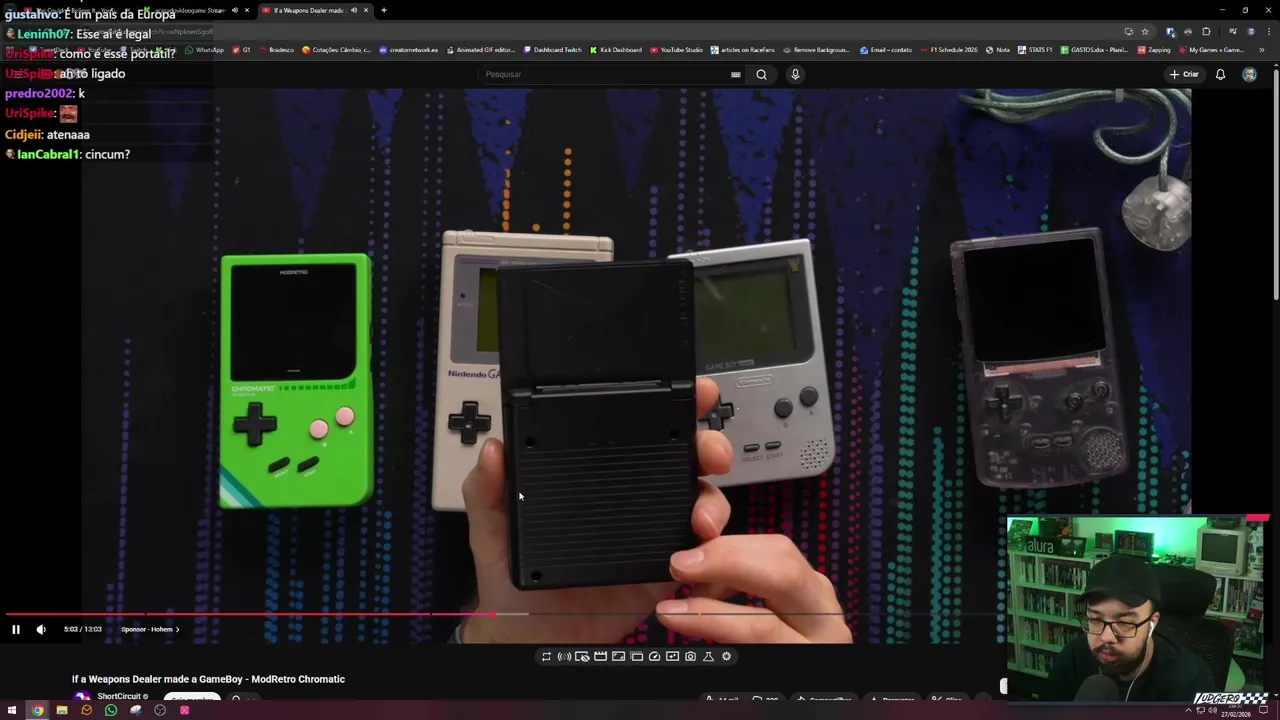Open a new browser tab
1280x720 pixels.
tap(384, 10)
